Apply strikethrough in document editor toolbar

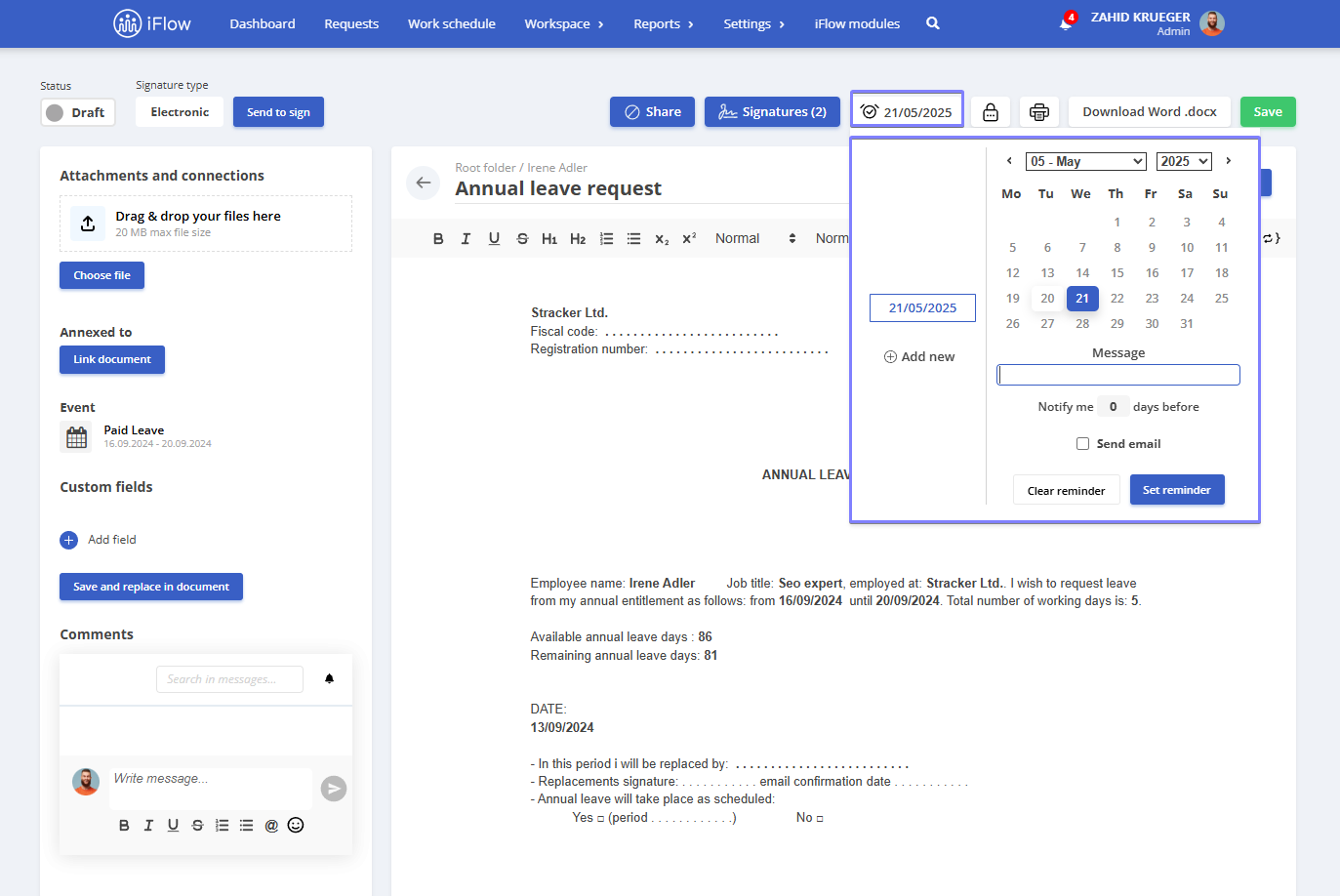pos(522,238)
